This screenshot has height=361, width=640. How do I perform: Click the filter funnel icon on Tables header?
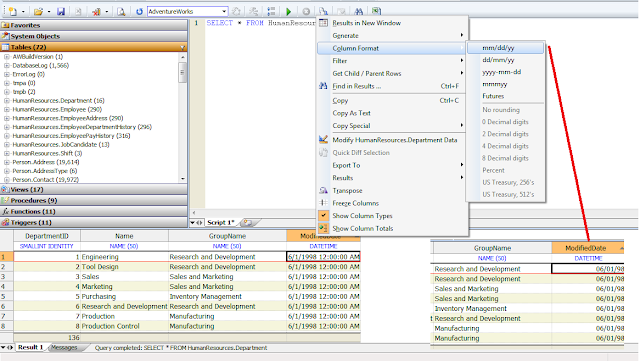(182, 48)
